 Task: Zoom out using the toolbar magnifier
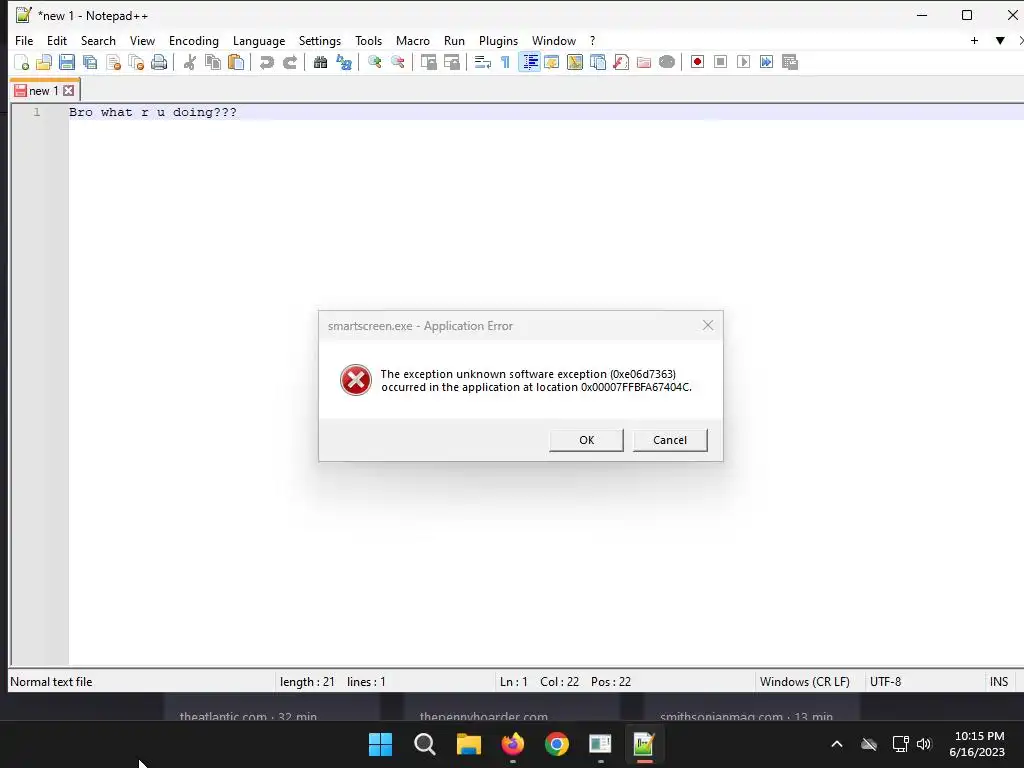point(397,62)
